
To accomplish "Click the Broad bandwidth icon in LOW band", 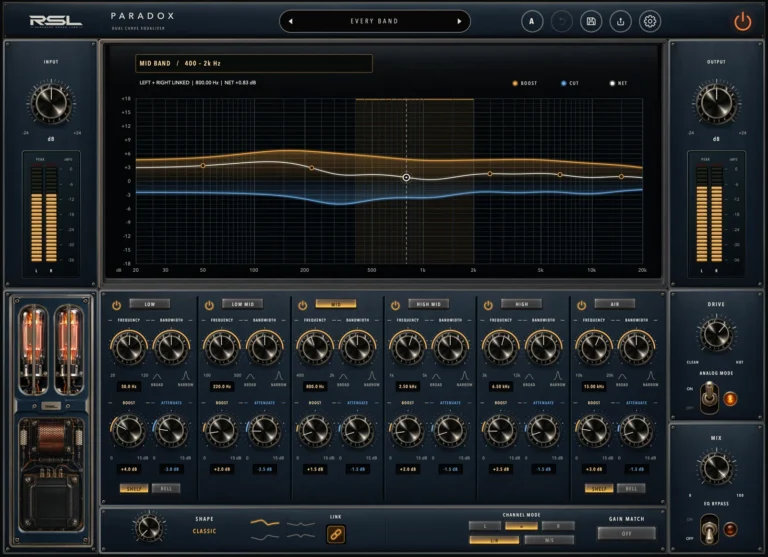I will [157, 377].
